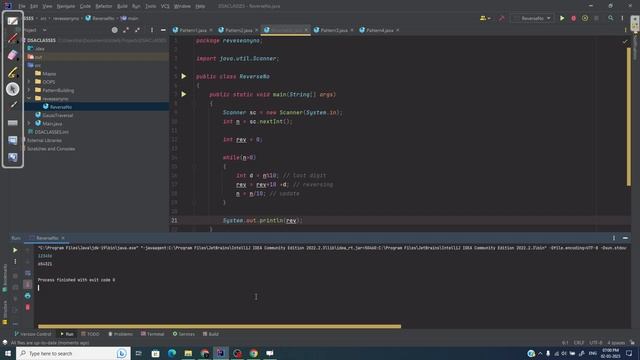Open the Code With Me users icon
Image resolution: width=640 pixels, height=360 pixels.
[484, 18]
